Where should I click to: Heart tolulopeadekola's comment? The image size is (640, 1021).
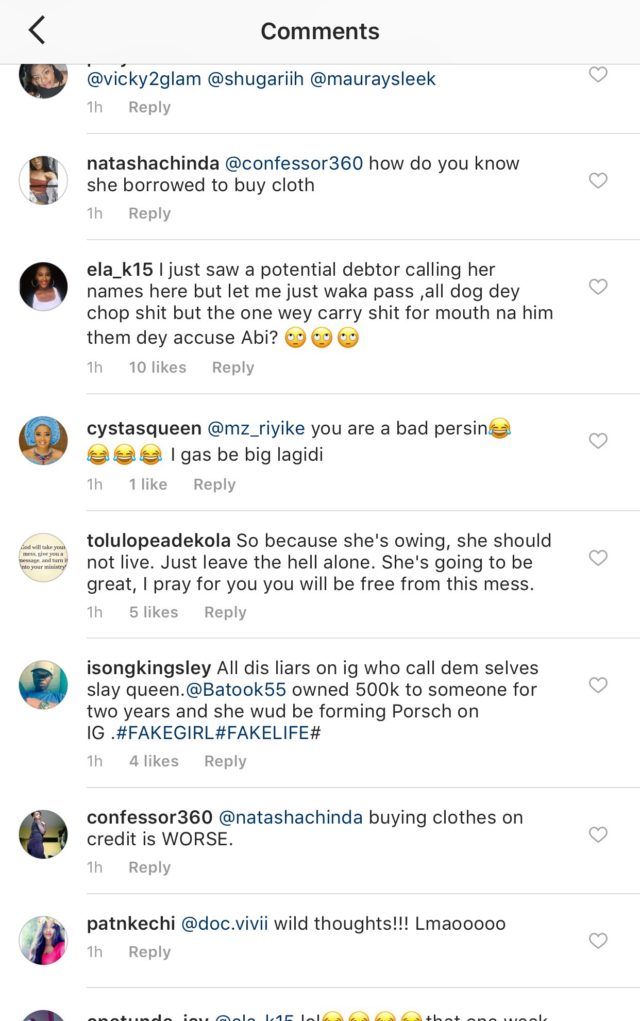[x=598, y=558]
